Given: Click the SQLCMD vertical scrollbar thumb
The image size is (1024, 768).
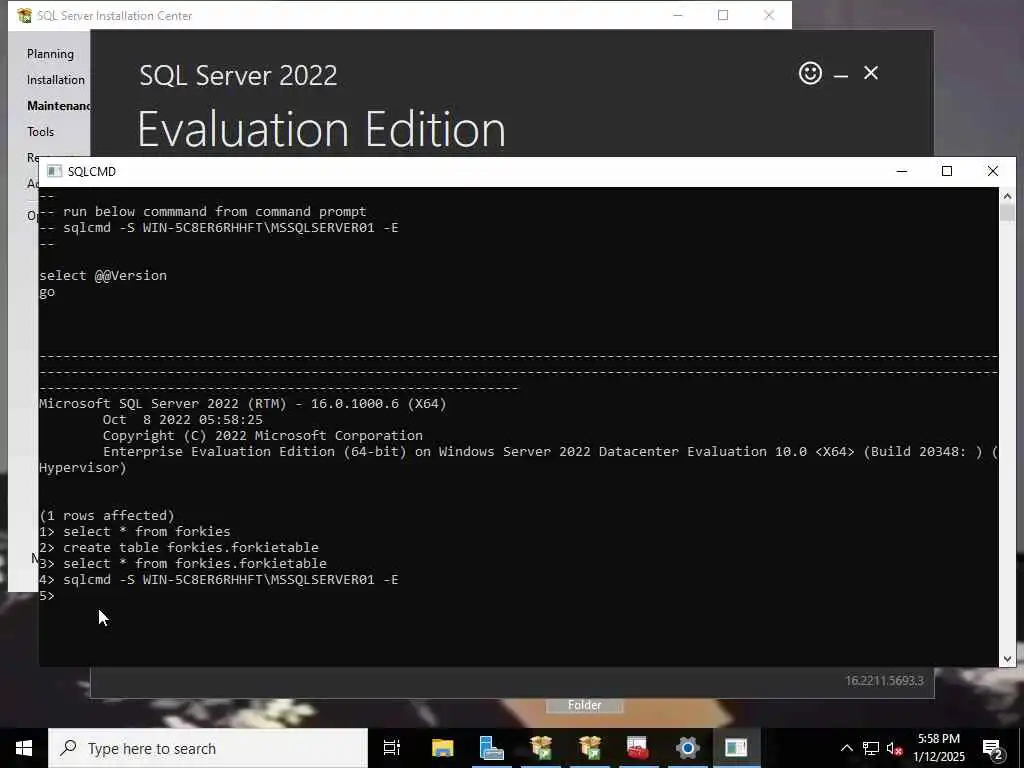Looking at the screenshot, I should click(1007, 213).
